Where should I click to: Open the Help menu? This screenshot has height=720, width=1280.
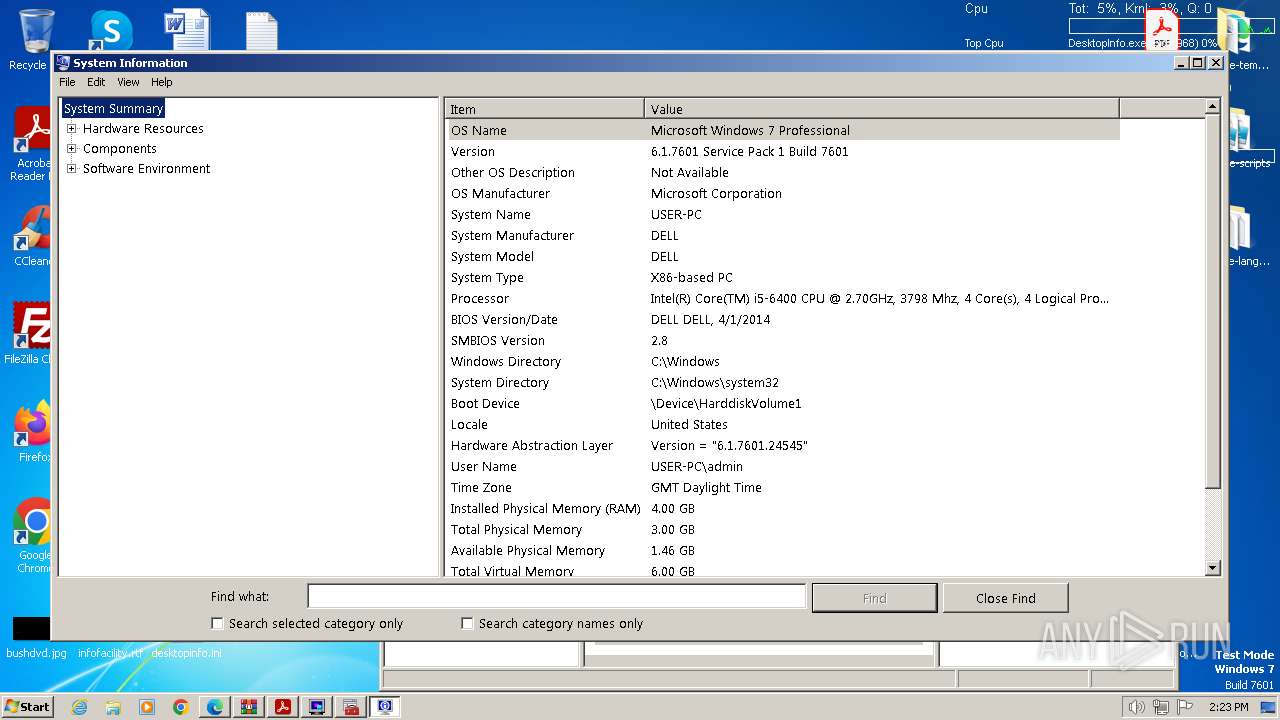tap(162, 82)
